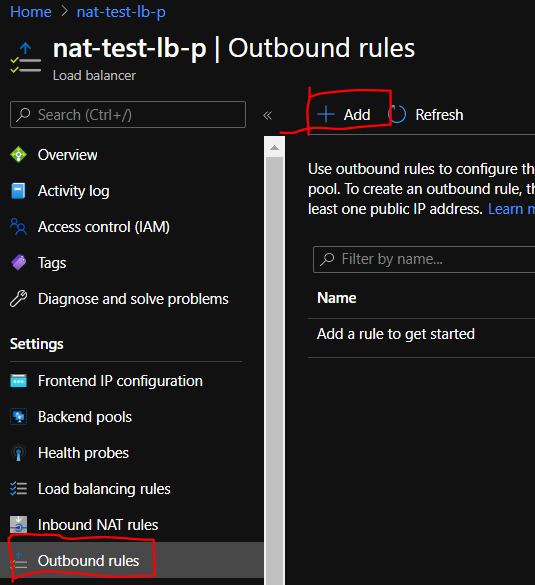Go to the Home breadcrumb link

31,12
